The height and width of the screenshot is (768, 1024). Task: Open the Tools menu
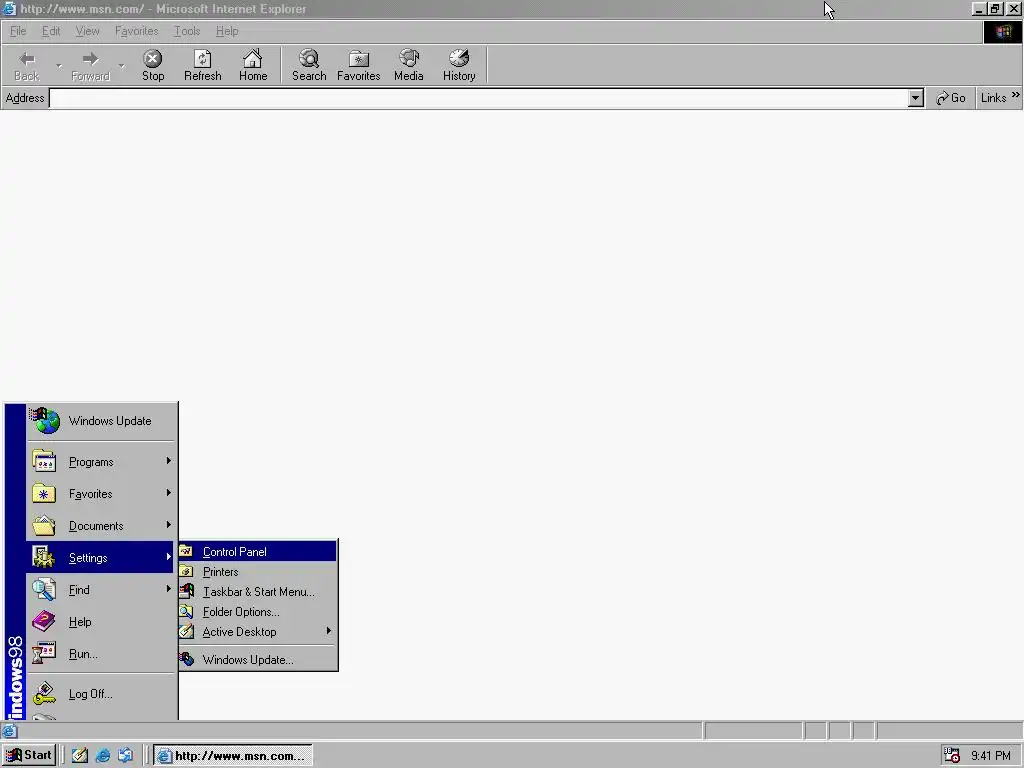click(x=187, y=31)
